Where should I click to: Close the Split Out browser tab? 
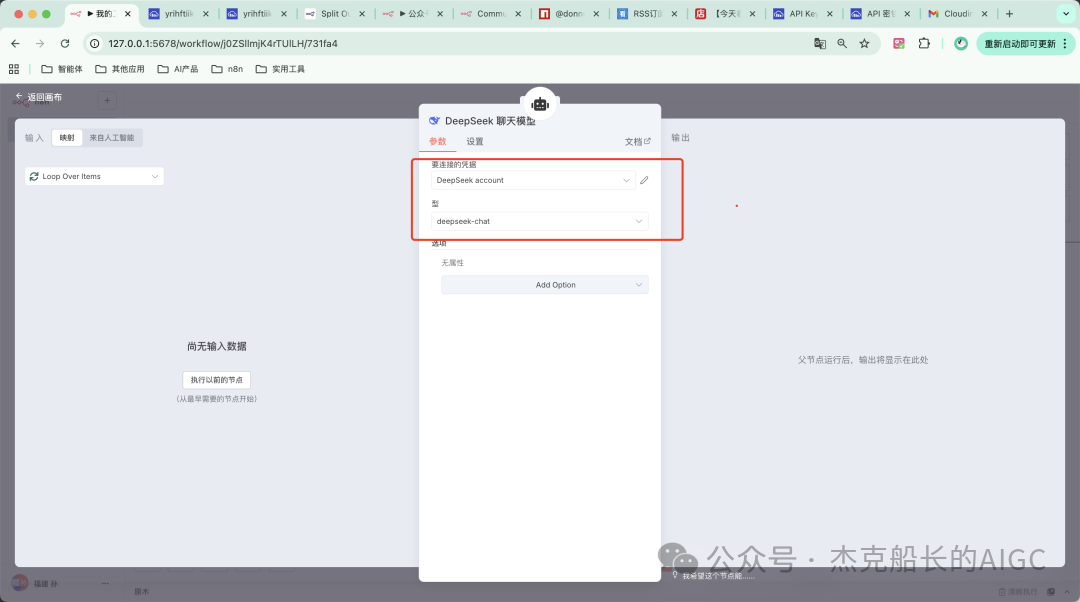click(x=362, y=14)
